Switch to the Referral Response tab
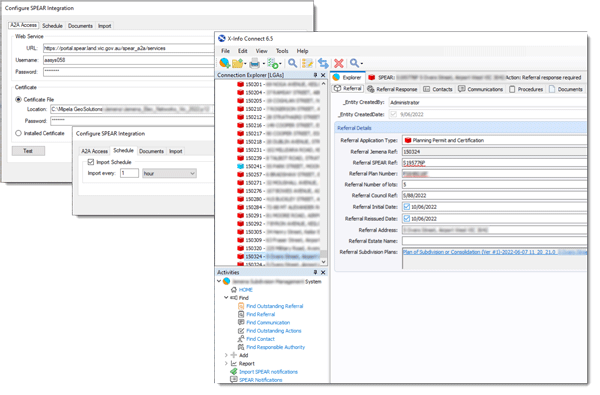 [392, 89]
